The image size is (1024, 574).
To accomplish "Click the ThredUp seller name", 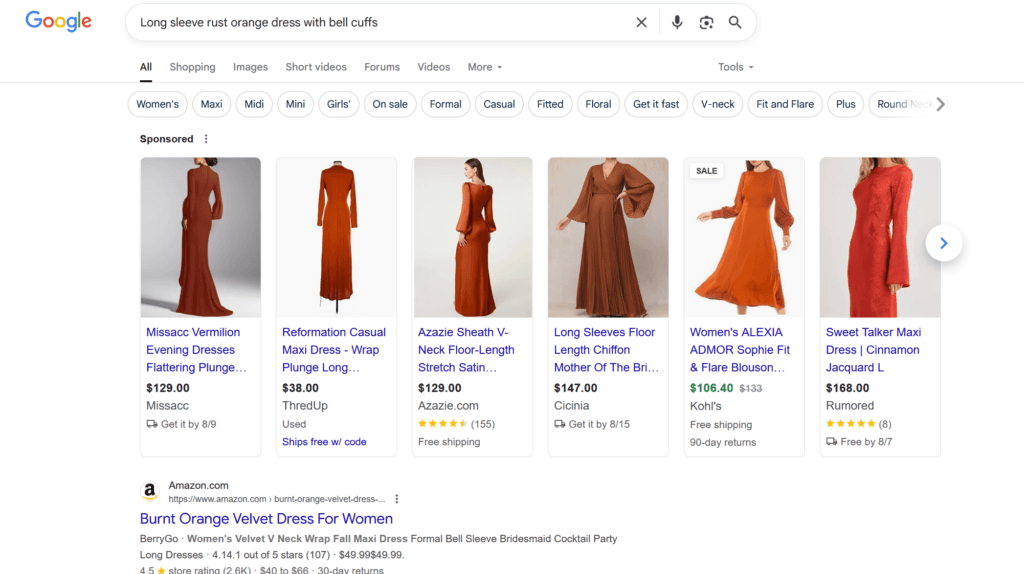I will click(x=305, y=406).
